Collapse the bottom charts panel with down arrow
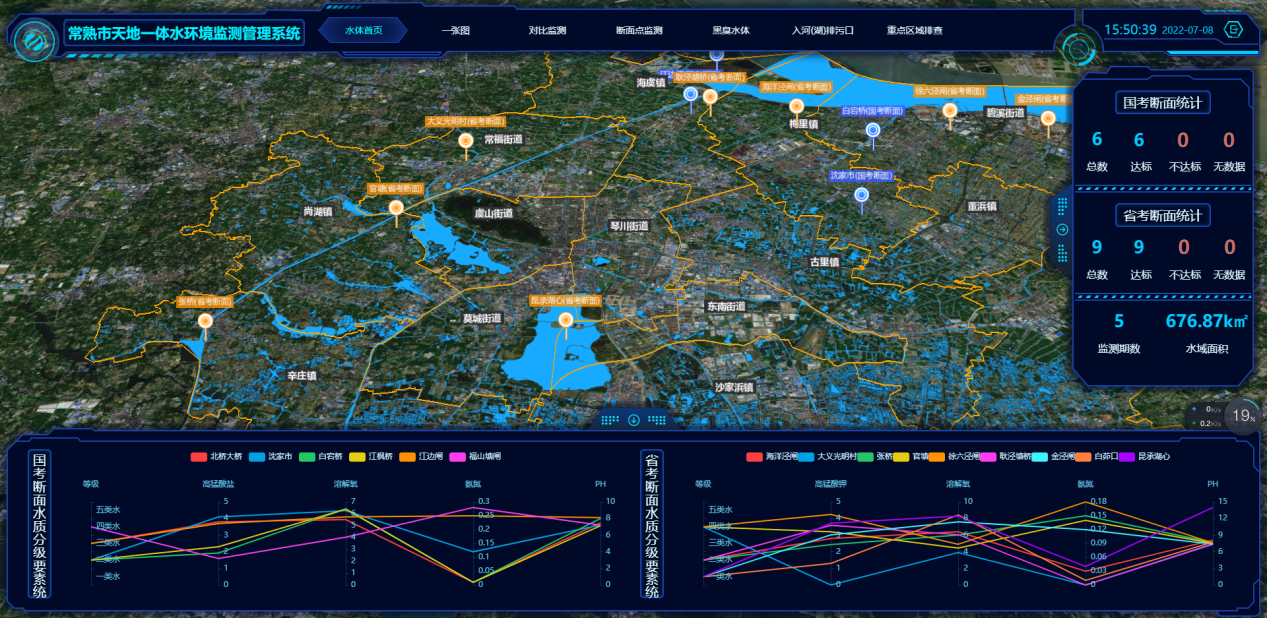This screenshot has width=1271, height=620. click(x=633, y=420)
